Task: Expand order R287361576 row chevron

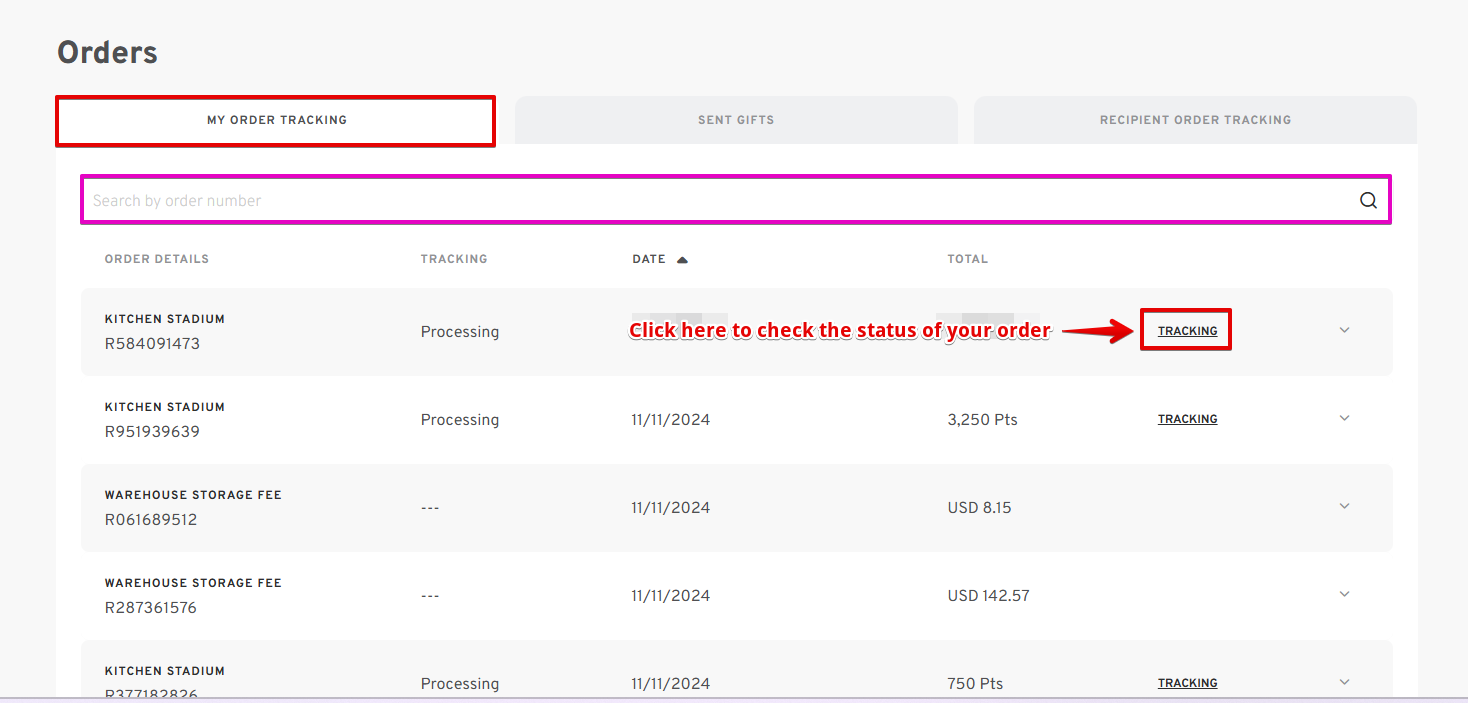Action: click(x=1344, y=594)
